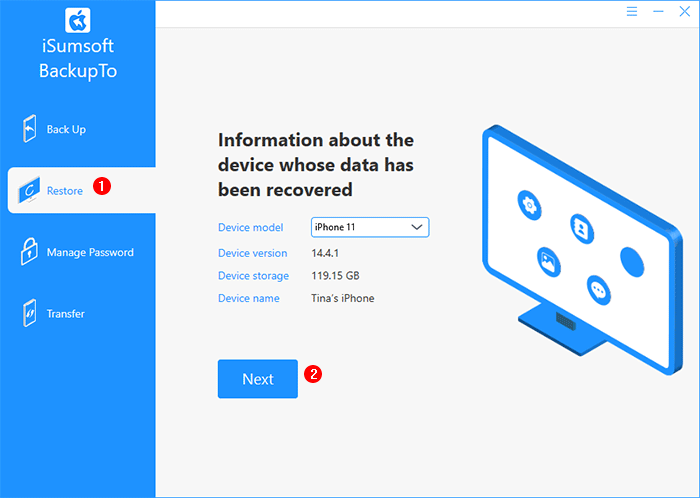Click the Device storage label
This screenshot has height=498, width=700.
253,276
